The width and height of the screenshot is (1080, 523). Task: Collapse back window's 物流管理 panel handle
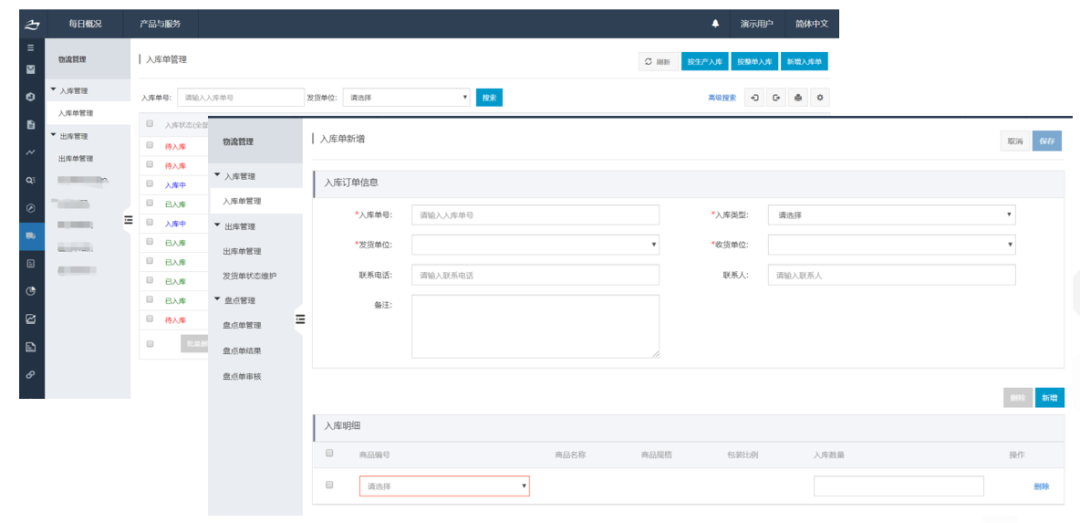pyautogui.click(x=128, y=220)
